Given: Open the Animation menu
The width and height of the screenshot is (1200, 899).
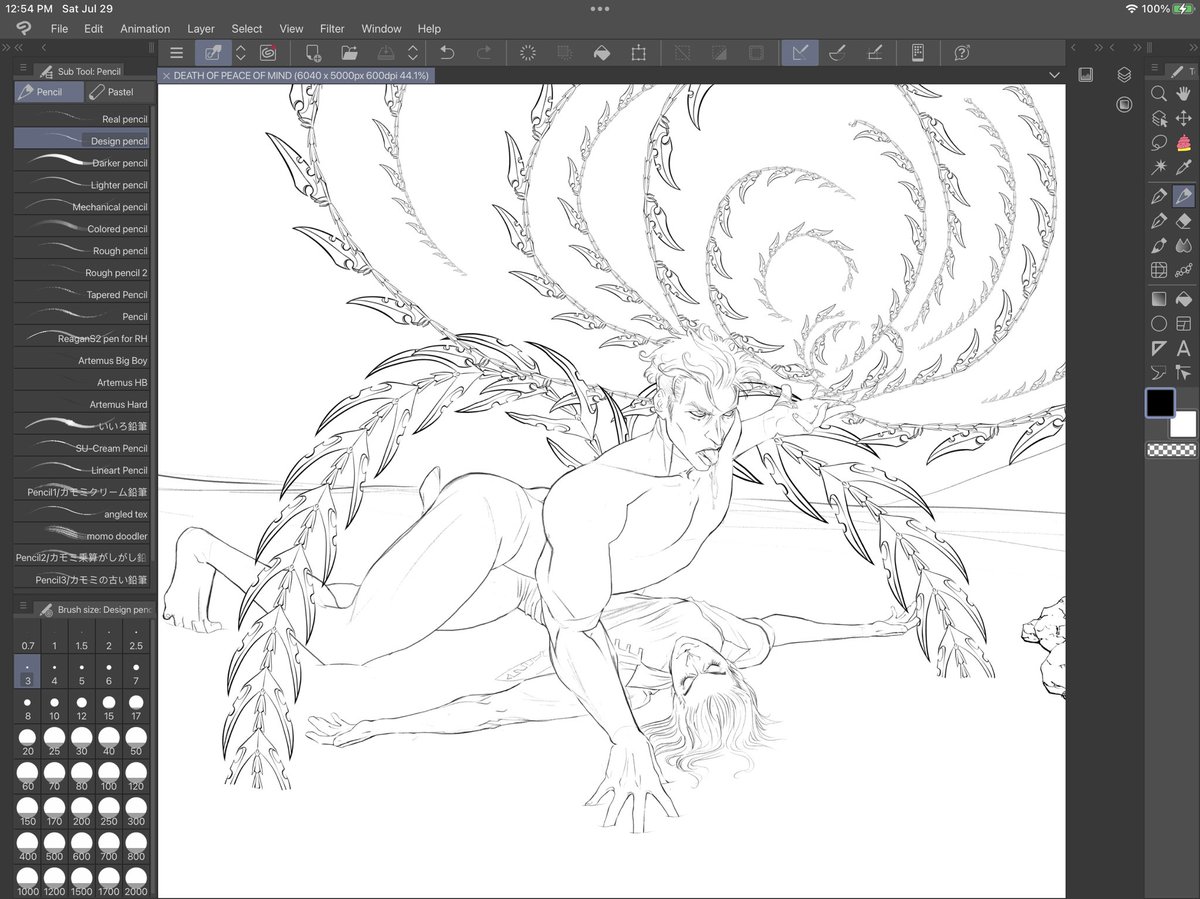Looking at the screenshot, I should [x=145, y=29].
